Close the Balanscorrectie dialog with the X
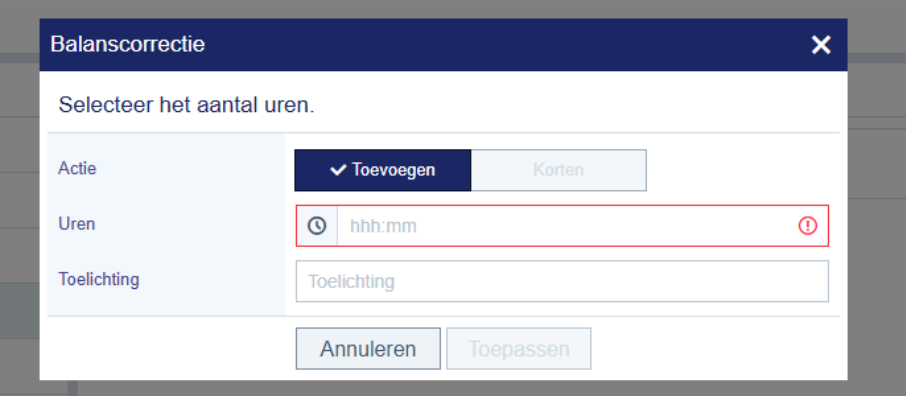906x396 pixels. coord(820,45)
